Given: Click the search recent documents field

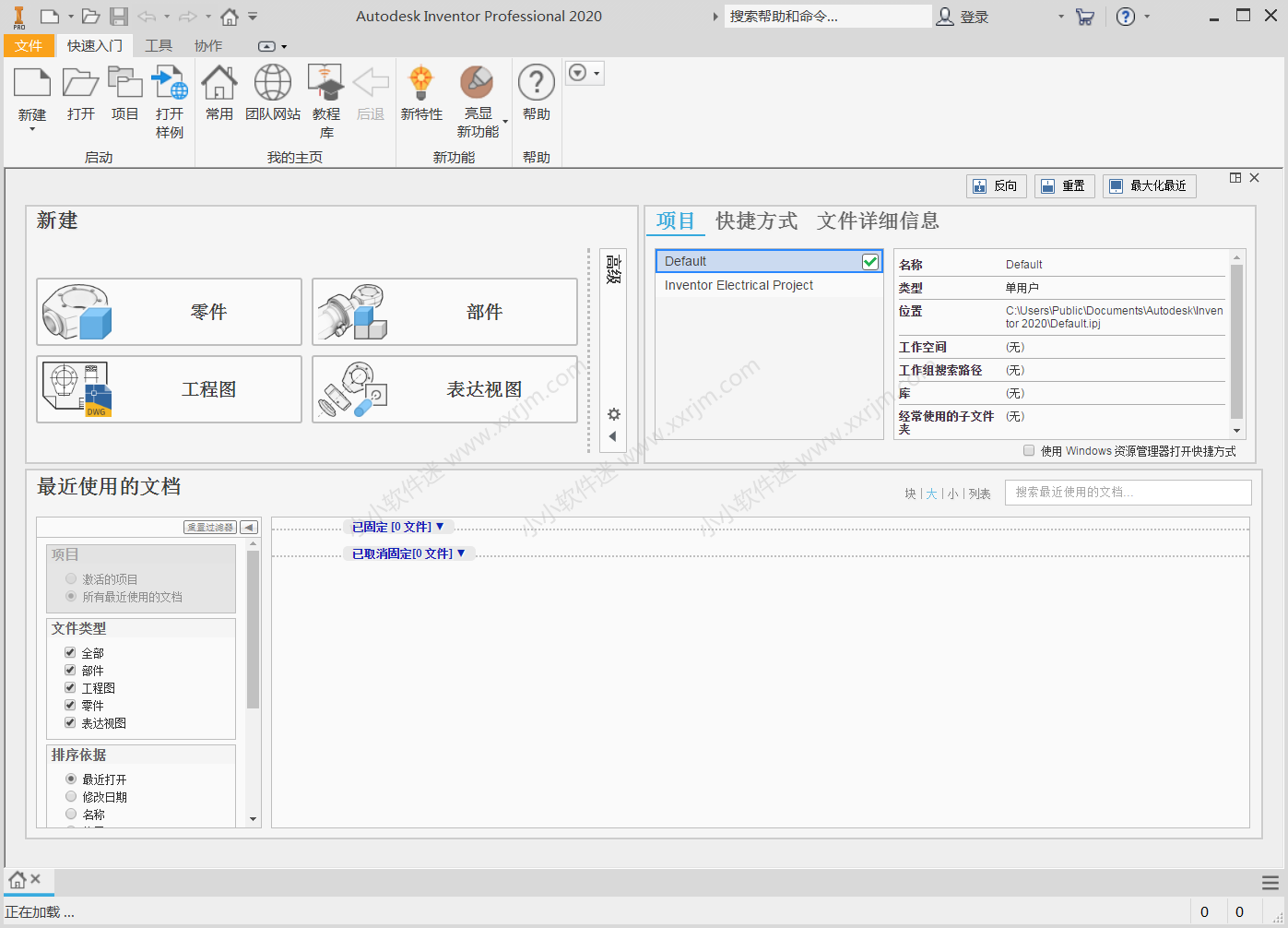Looking at the screenshot, I should [1128, 493].
